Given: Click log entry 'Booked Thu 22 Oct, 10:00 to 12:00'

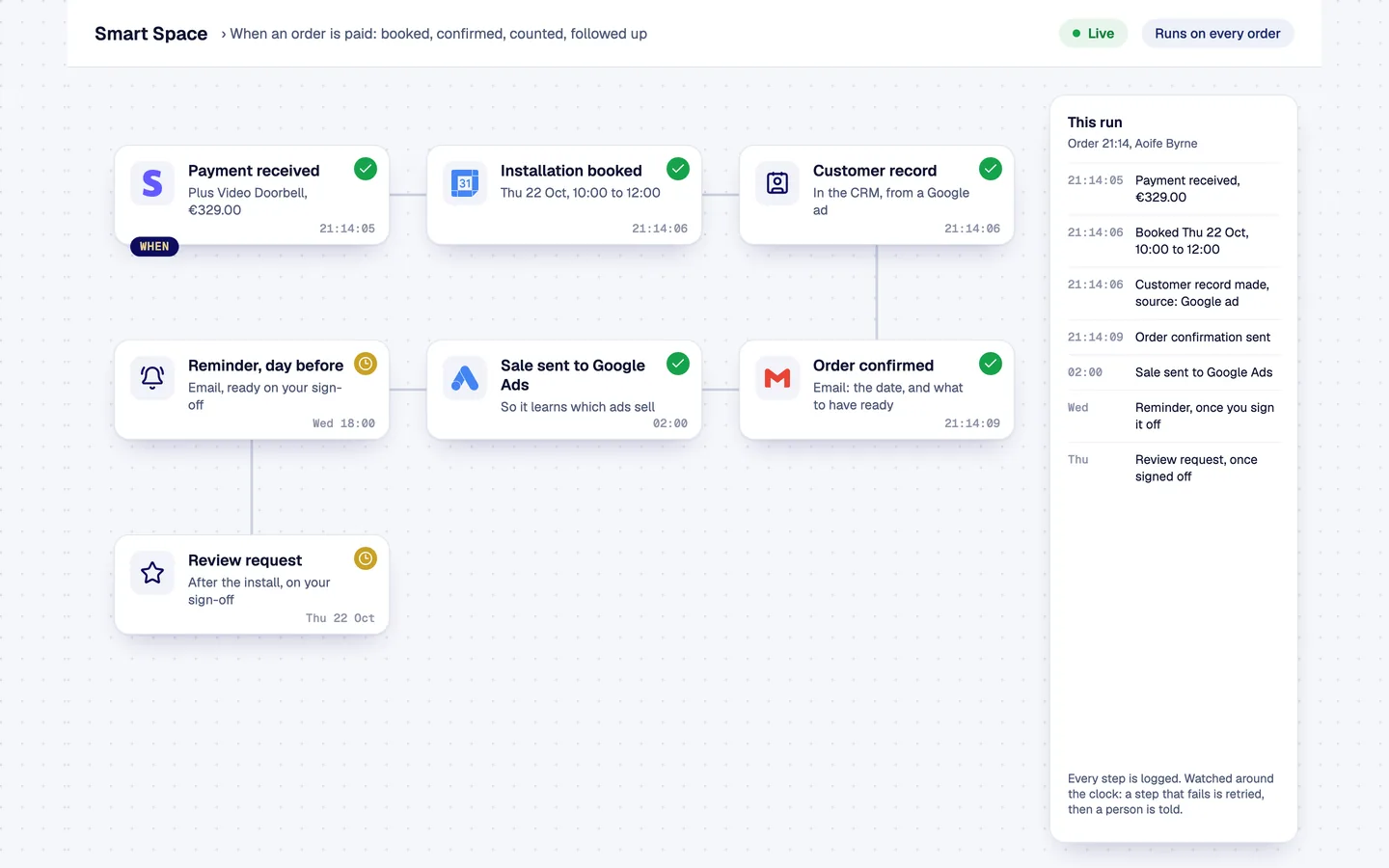Looking at the screenshot, I should tap(1174, 241).
